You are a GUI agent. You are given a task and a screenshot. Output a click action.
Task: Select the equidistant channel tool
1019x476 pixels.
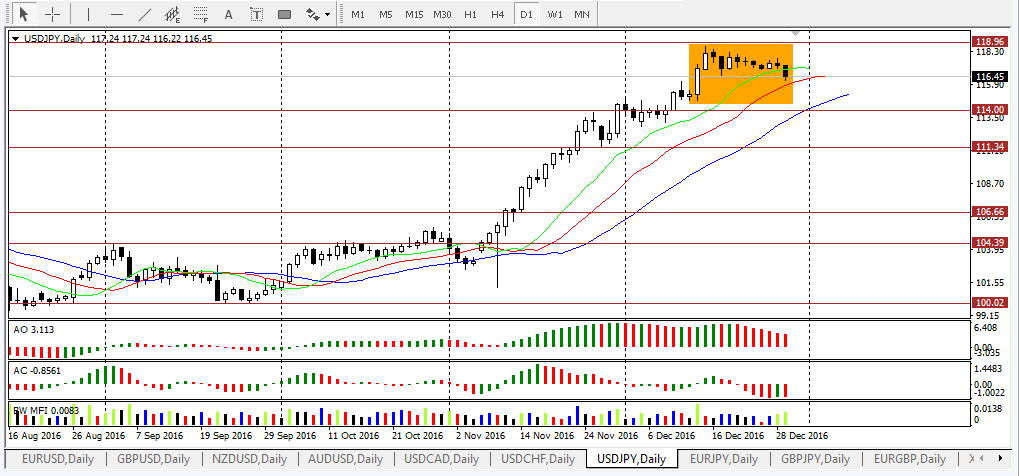(173, 13)
